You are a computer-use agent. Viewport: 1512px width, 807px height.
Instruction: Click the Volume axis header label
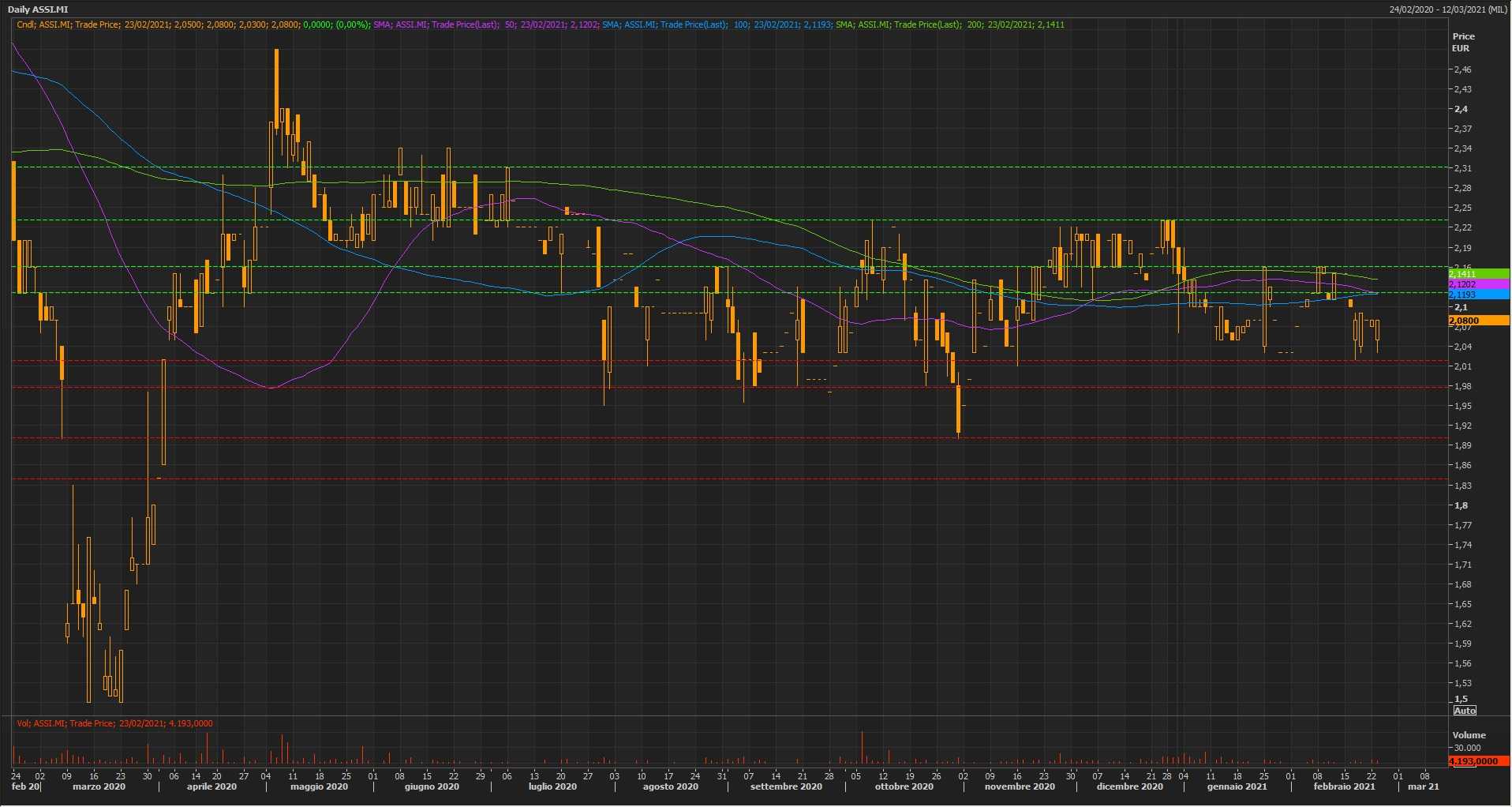tap(1469, 735)
